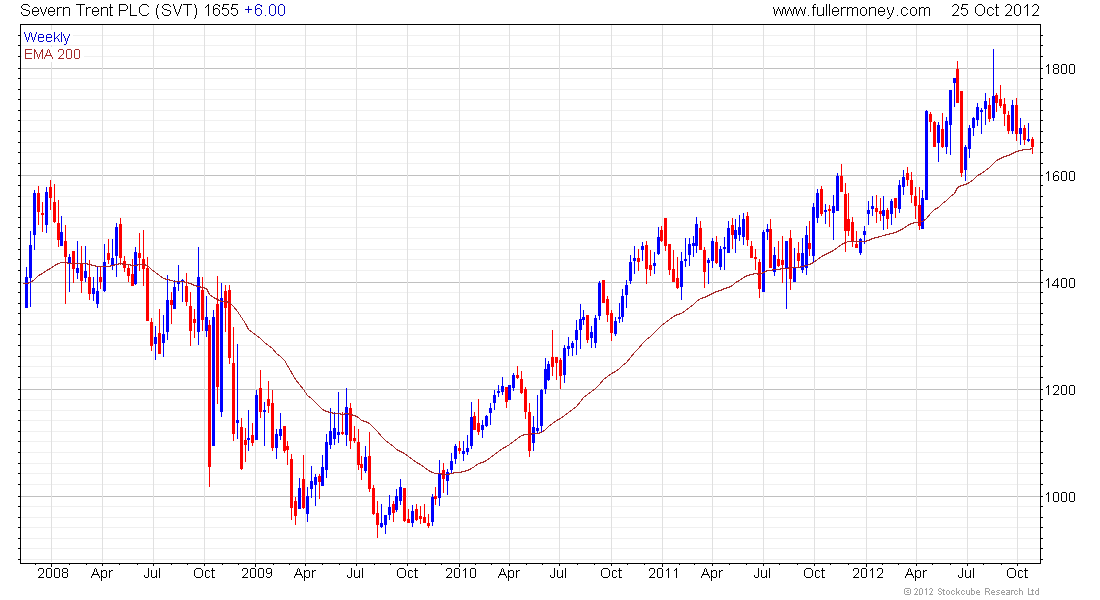
Task: Click the 2008 year label on time axis
Action: [53, 573]
